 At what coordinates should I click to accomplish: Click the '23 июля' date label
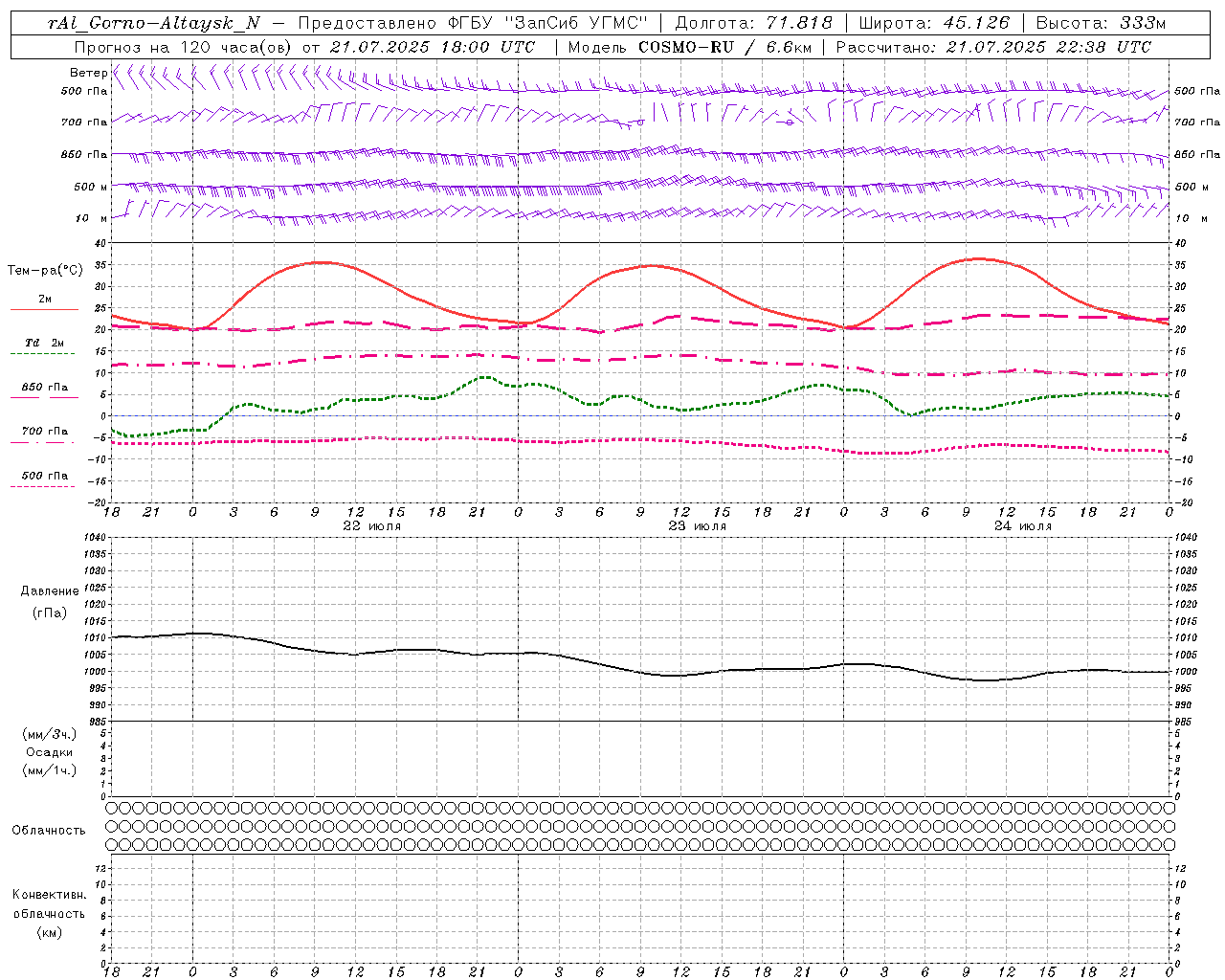click(x=698, y=526)
